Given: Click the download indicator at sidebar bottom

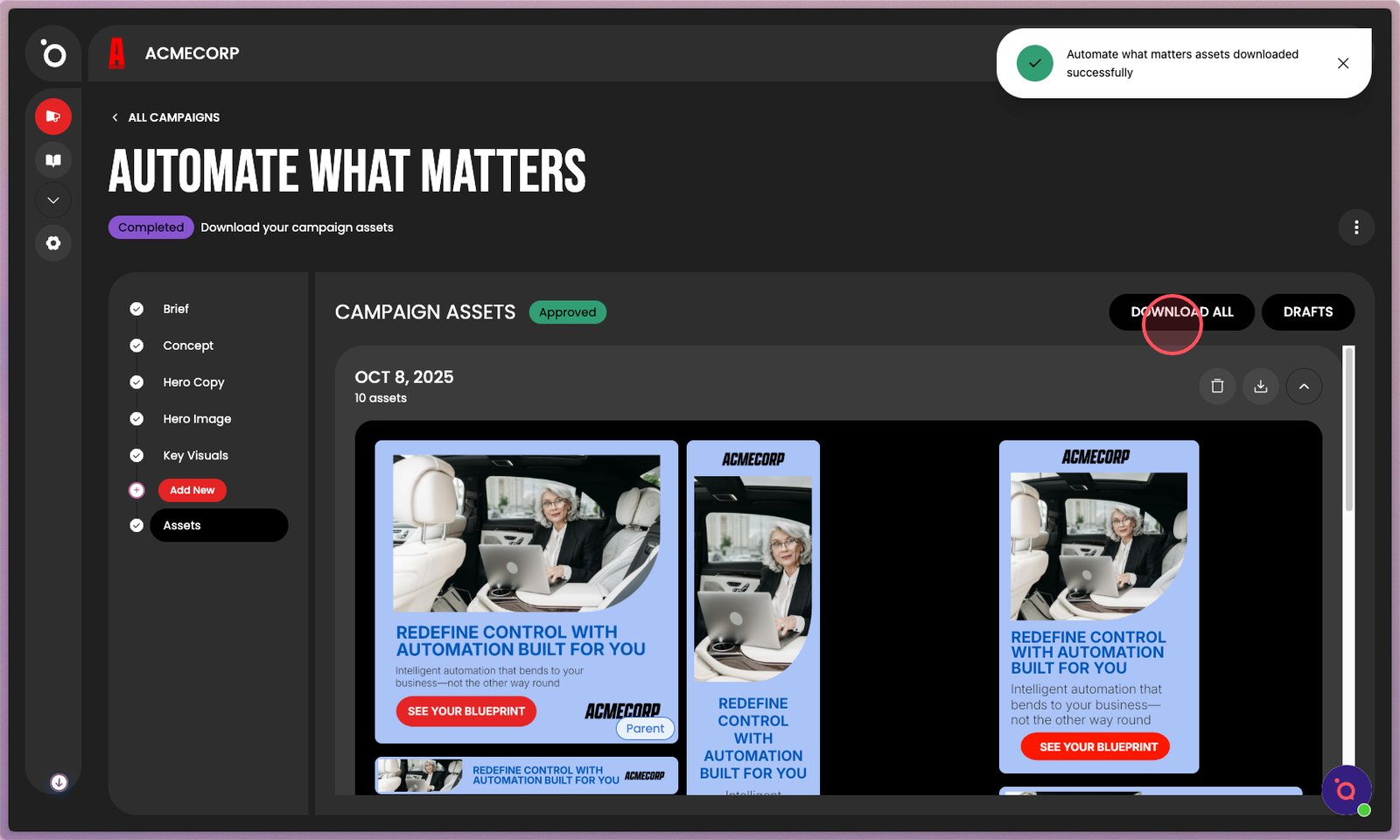Looking at the screenshot, I should pyautogui.click(x=59, y=782).
